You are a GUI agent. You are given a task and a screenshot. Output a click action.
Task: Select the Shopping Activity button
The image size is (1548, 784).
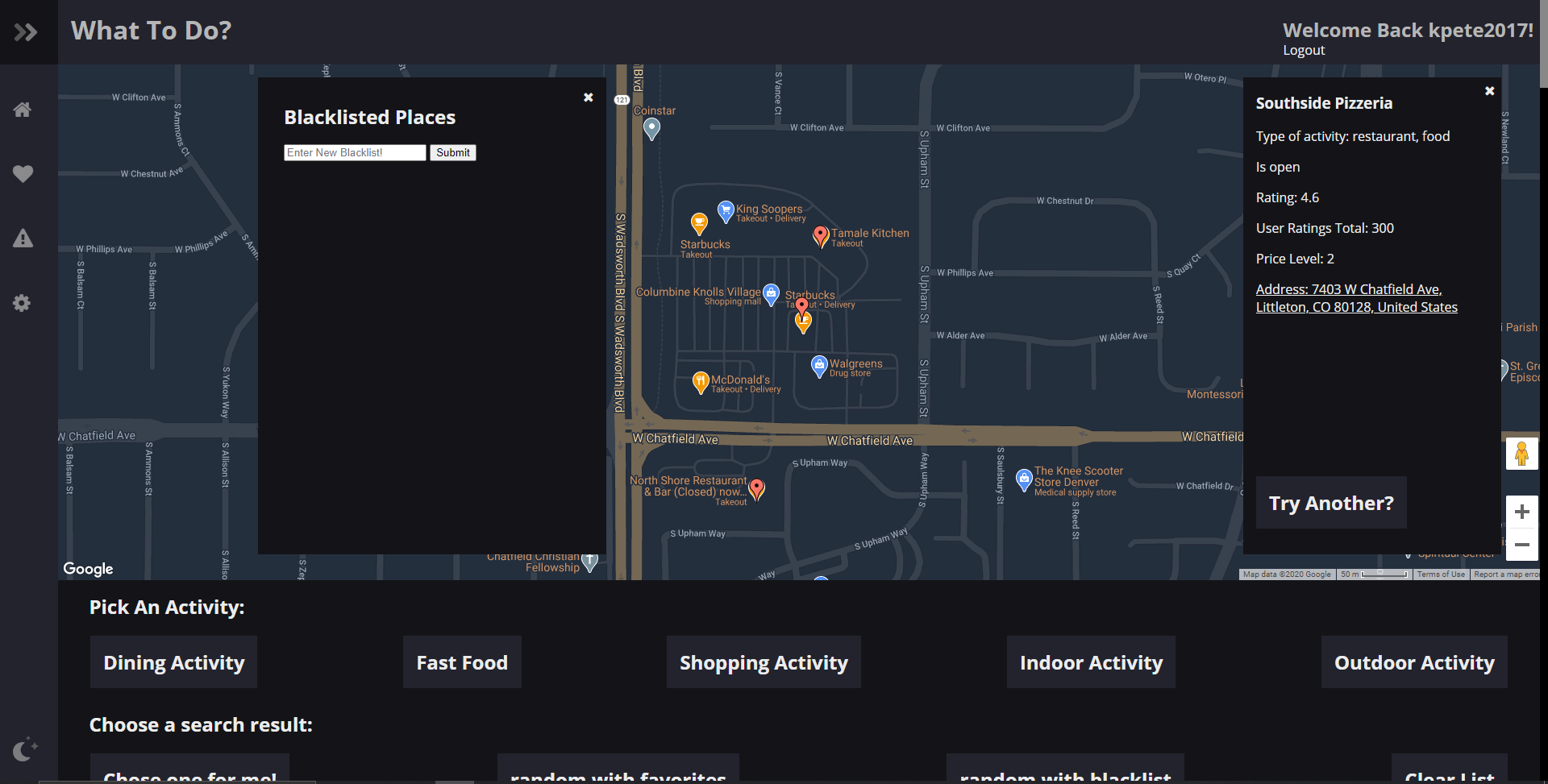pyautogui.click(x=764, y=662)
